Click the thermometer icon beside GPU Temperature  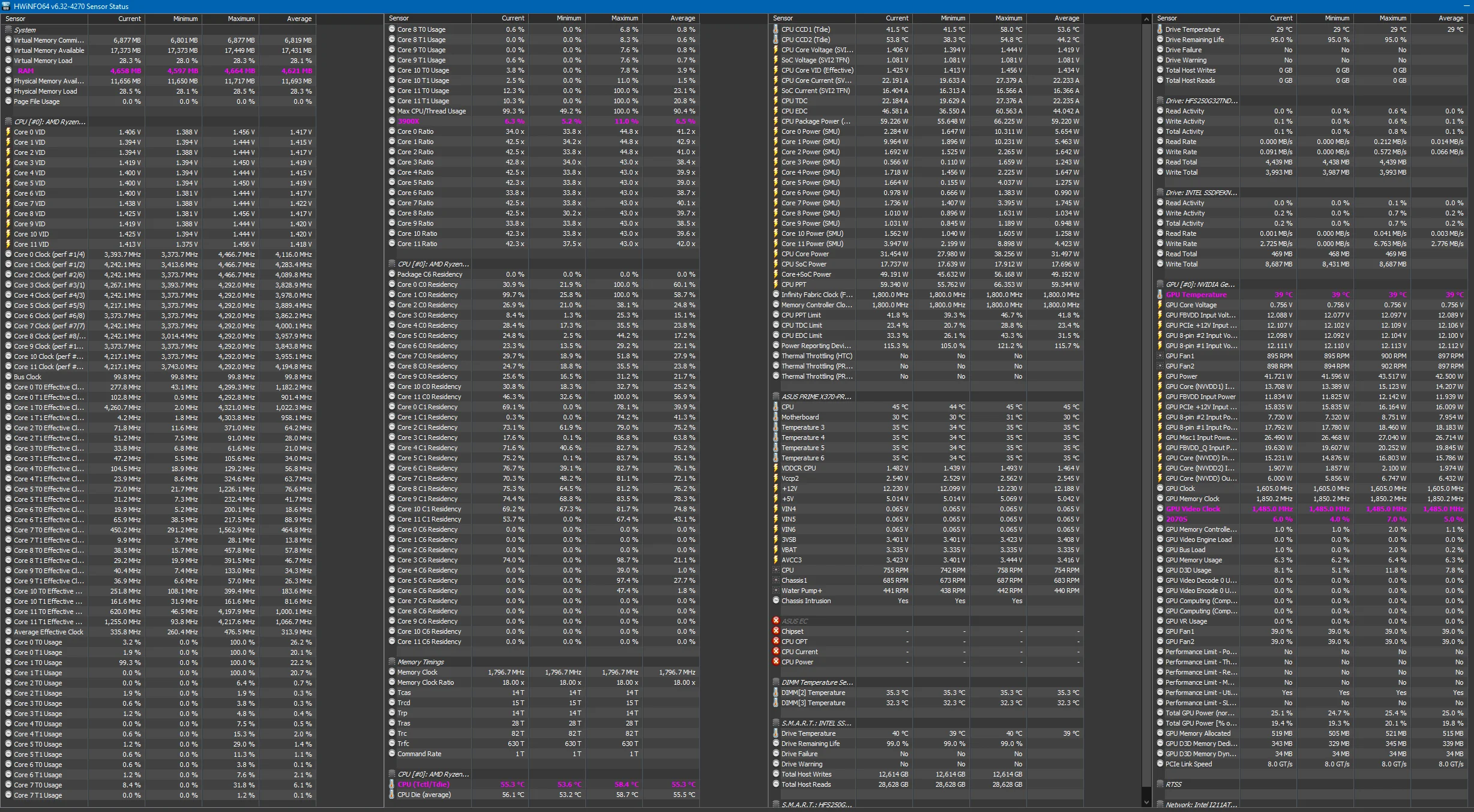click(x=1160, y=295)
